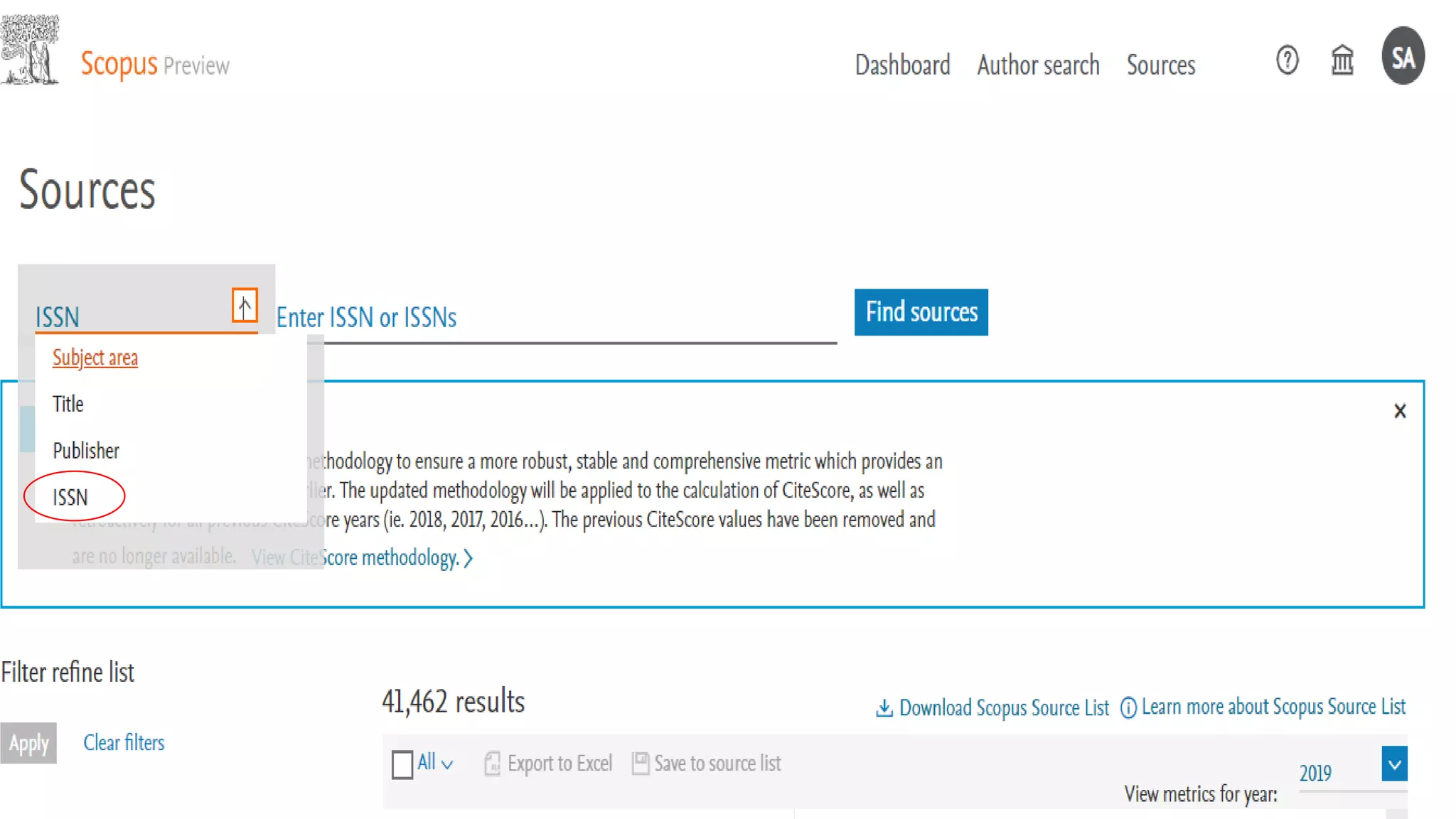Click the Clear filters link
The image size is (1456, 819).
click(x=124, y=743)
